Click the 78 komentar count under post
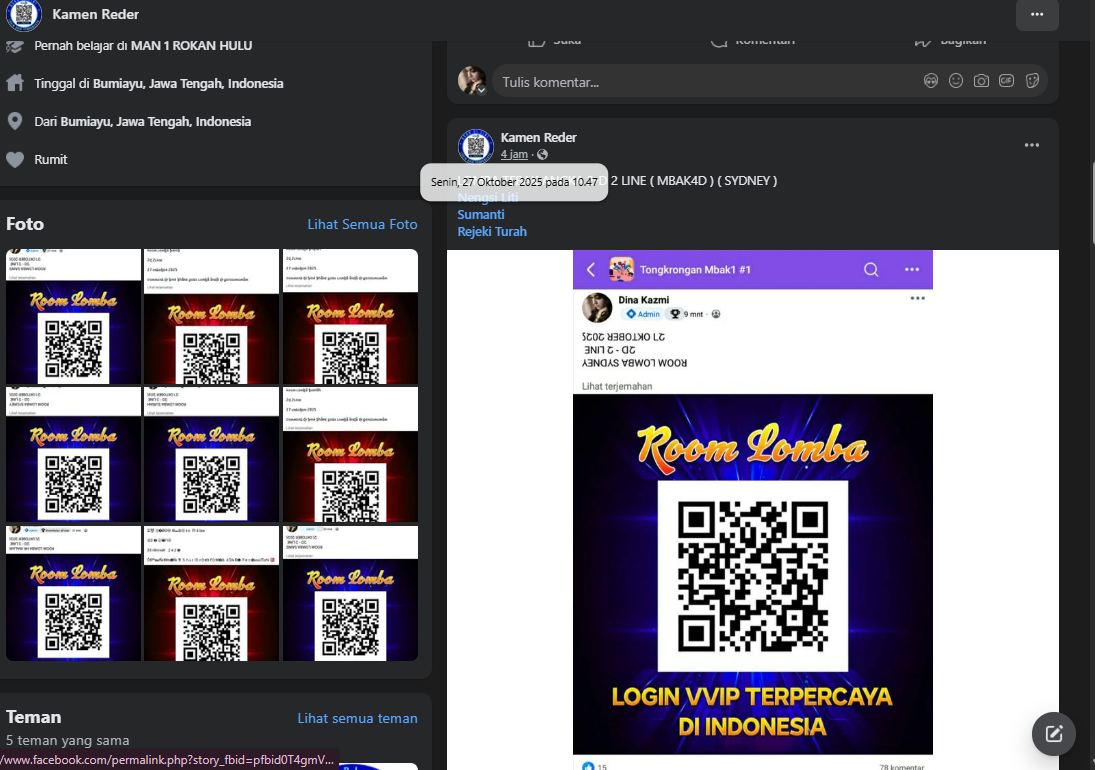The width and height of the screenshot is (1095, 770). click(x=902, y=767)
